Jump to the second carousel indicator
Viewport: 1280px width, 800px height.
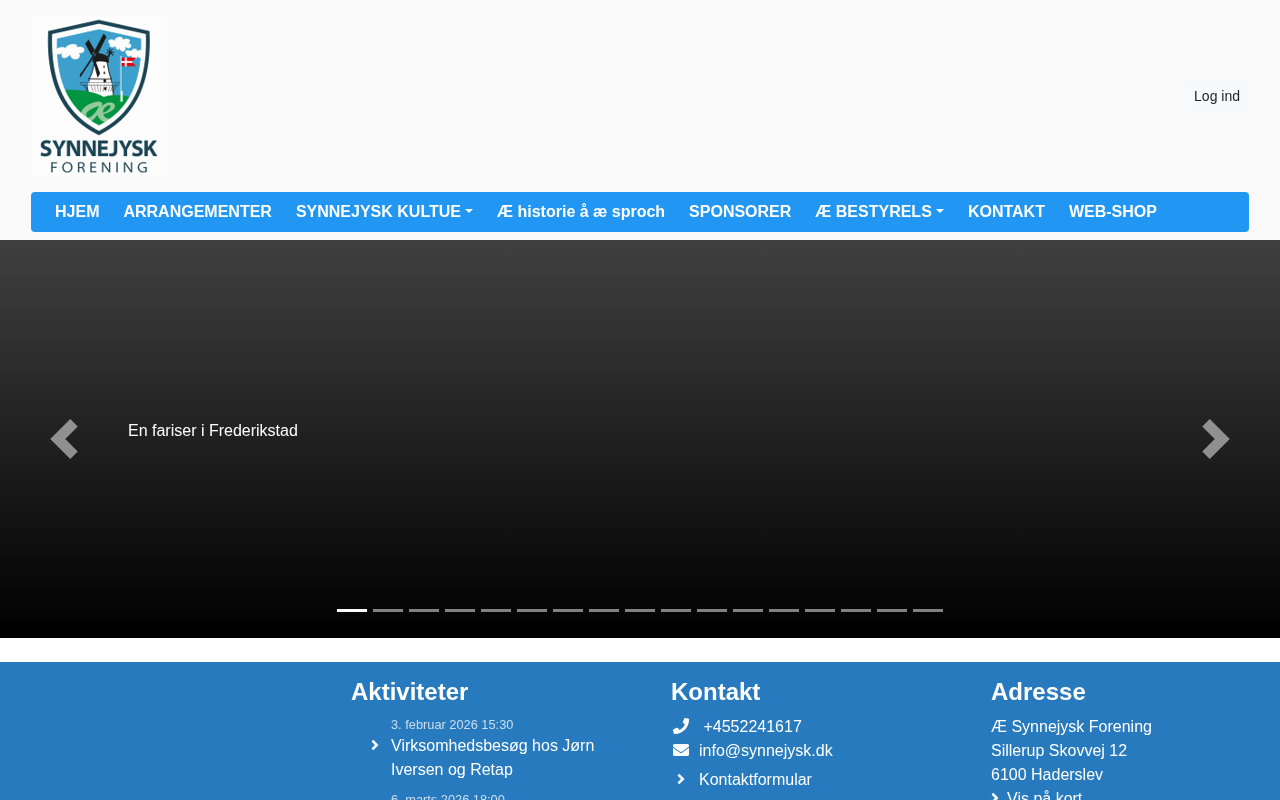388,610
